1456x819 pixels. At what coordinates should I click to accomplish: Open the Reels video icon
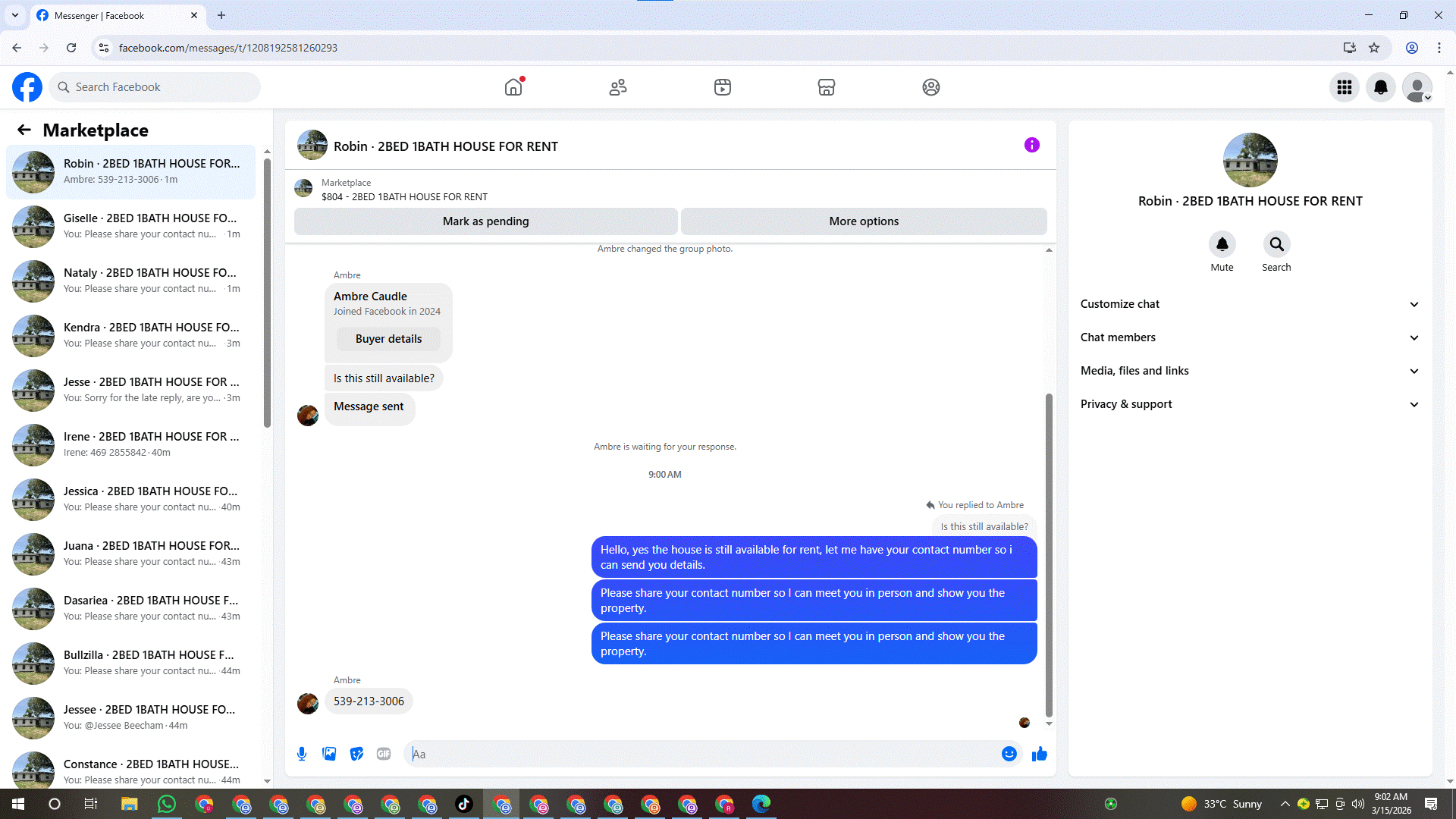[x=723, y=87]
